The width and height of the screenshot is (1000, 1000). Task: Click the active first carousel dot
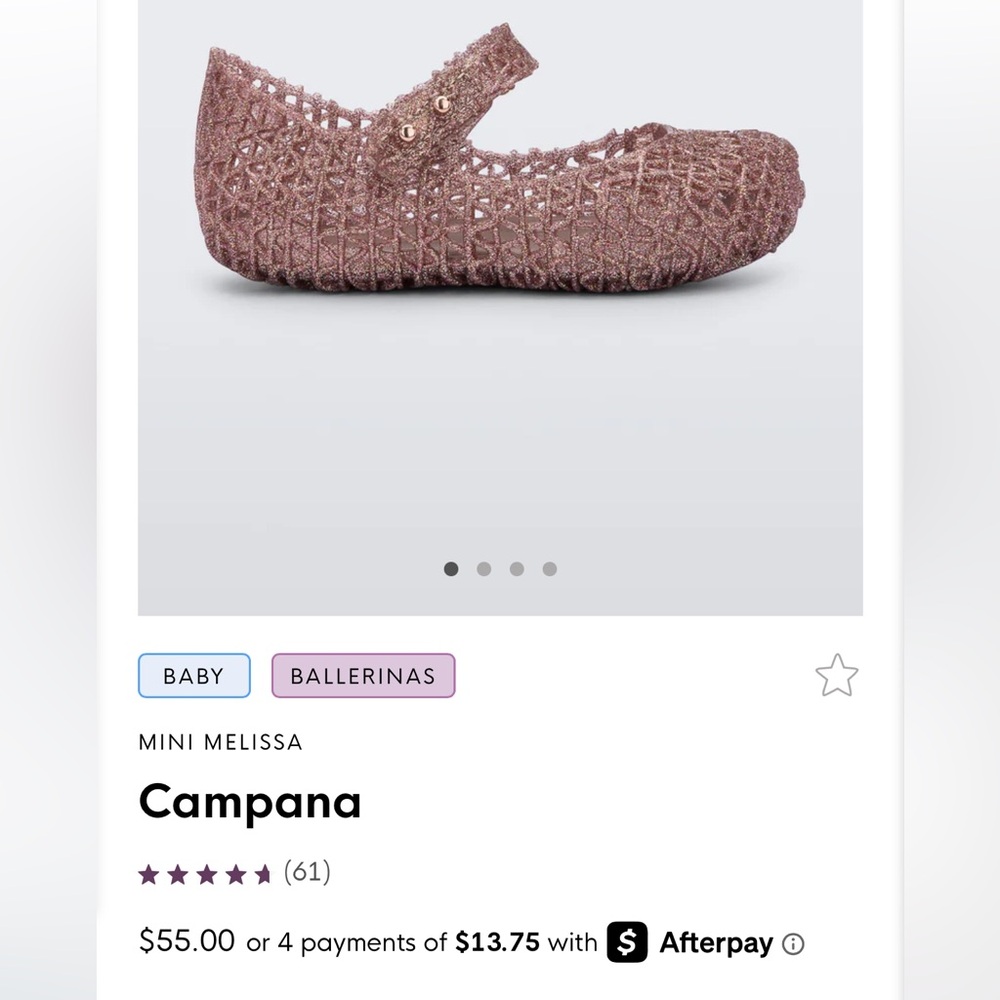pyautogui.click(x=451, y=568)
